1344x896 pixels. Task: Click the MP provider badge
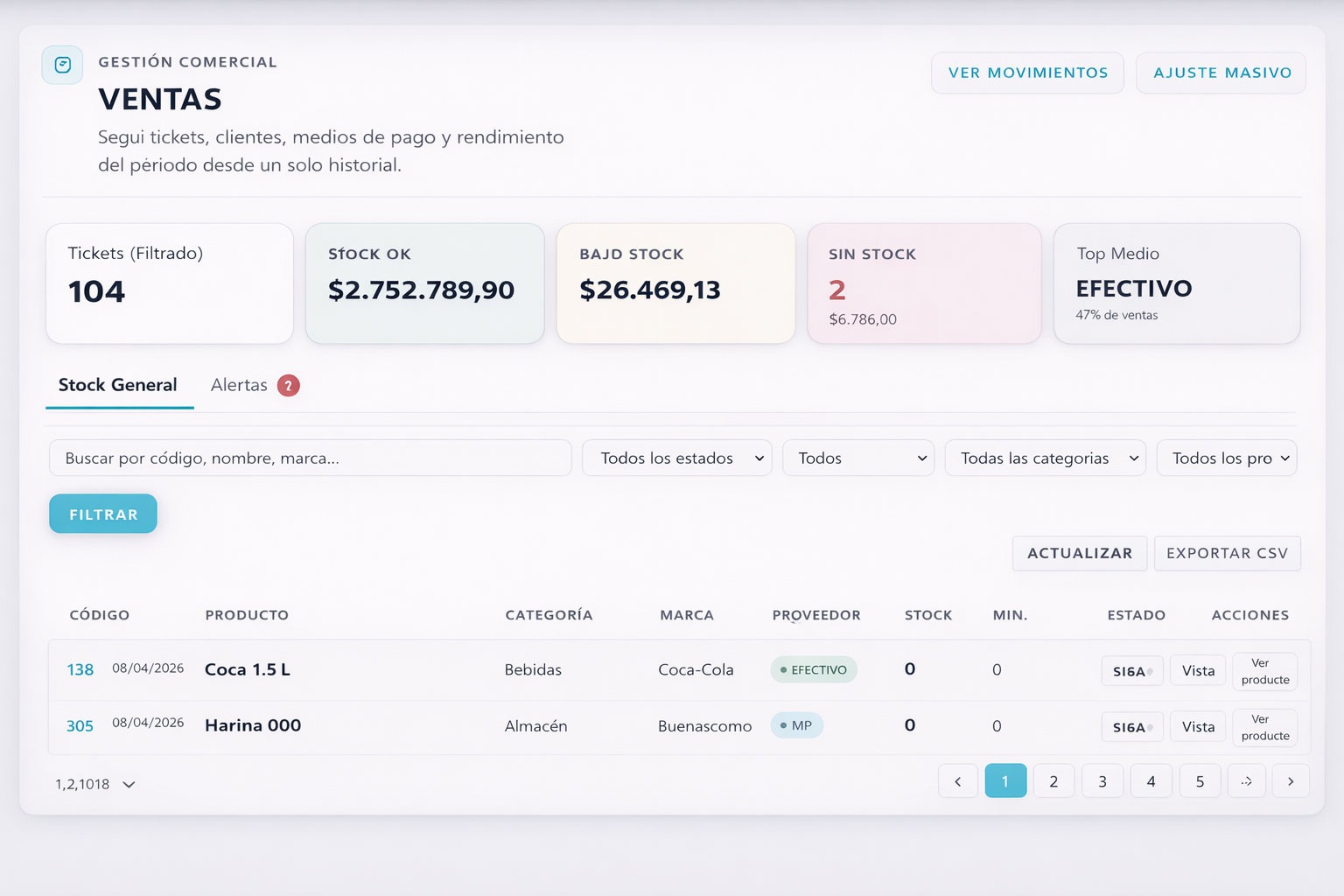[797, 725]
